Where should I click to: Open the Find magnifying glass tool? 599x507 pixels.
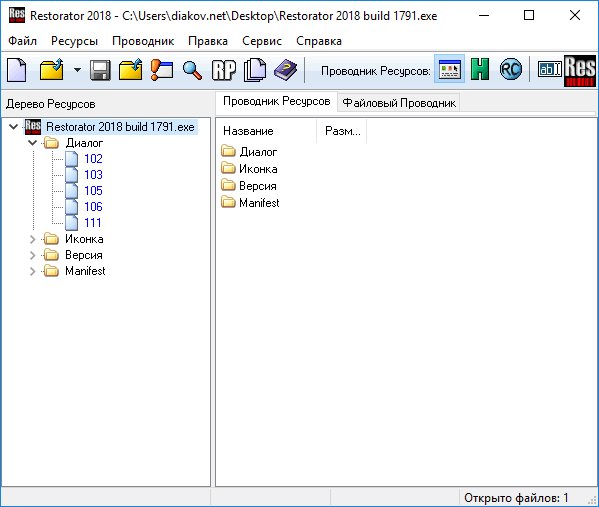coord(192,70)
